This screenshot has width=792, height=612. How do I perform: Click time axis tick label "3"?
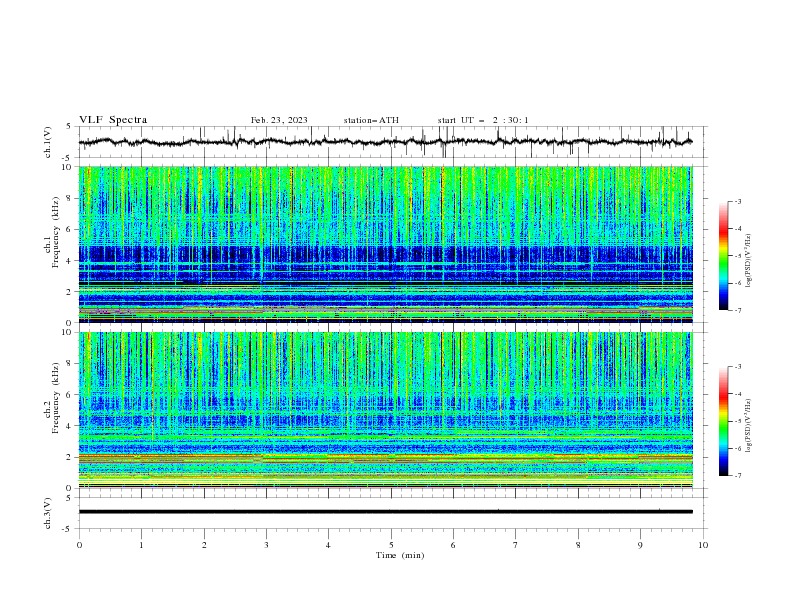pos(266,545)
